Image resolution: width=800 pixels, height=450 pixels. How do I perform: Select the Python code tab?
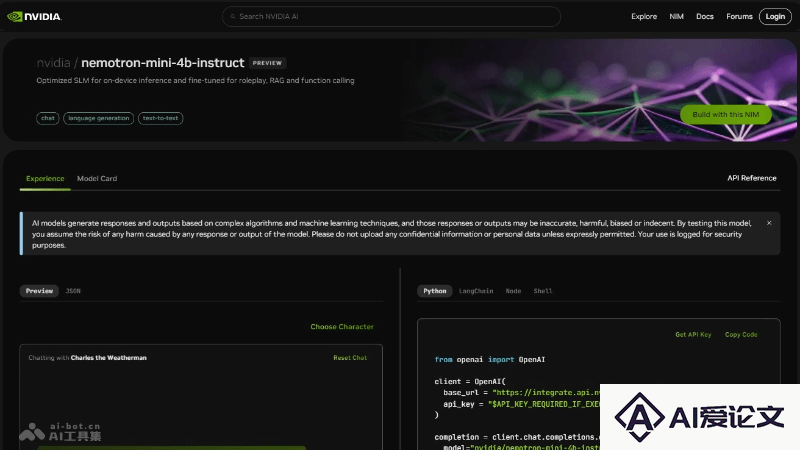pyautogui.click(x=434, y=291)
